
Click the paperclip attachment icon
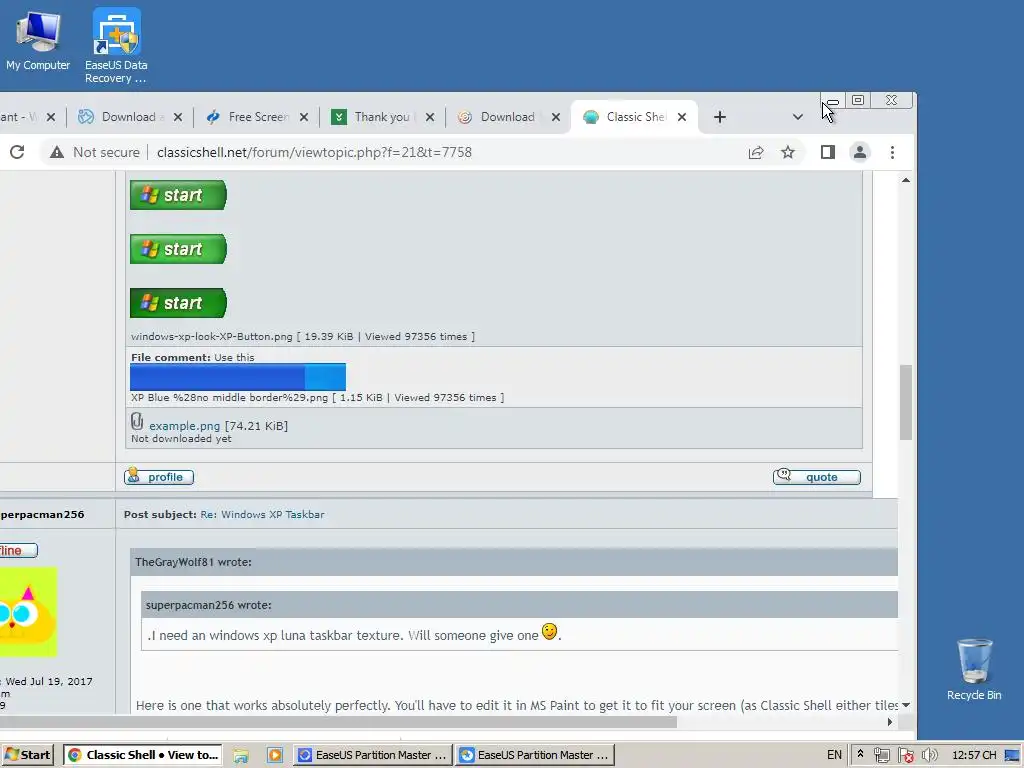click(136, 421)
